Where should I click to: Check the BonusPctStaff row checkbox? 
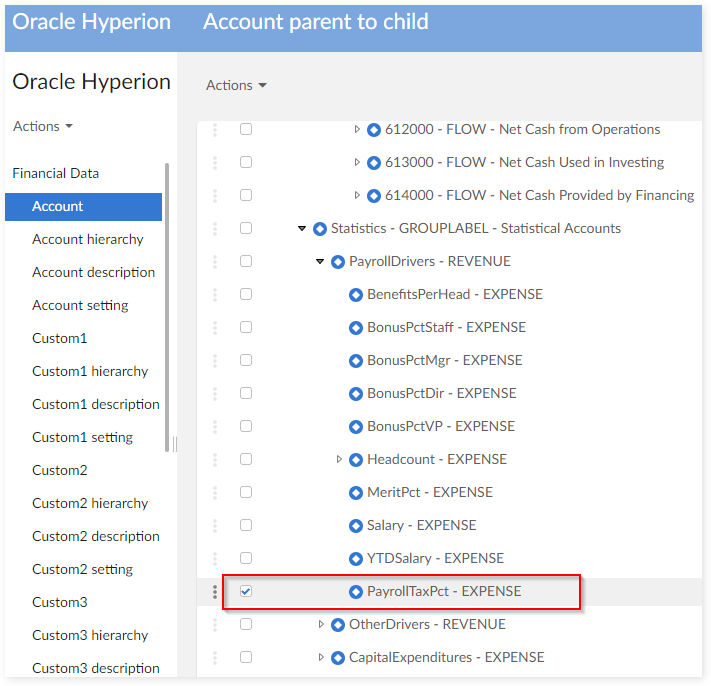click(x=246, y=328)
